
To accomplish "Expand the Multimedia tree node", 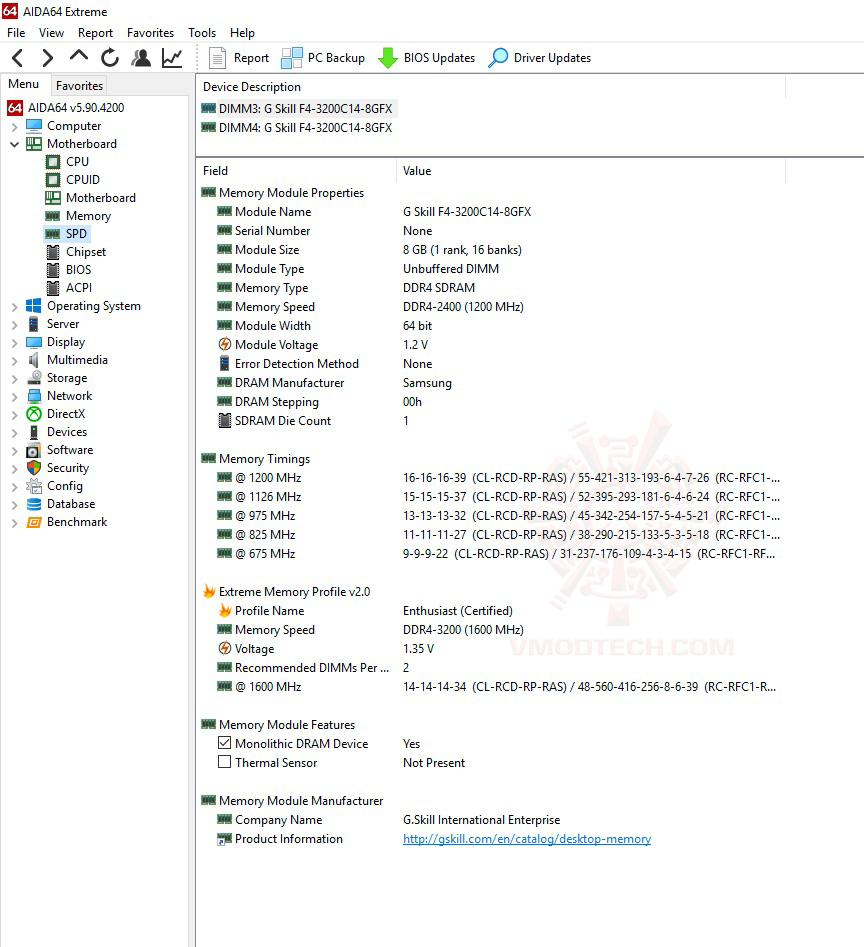I will (14, 361).
